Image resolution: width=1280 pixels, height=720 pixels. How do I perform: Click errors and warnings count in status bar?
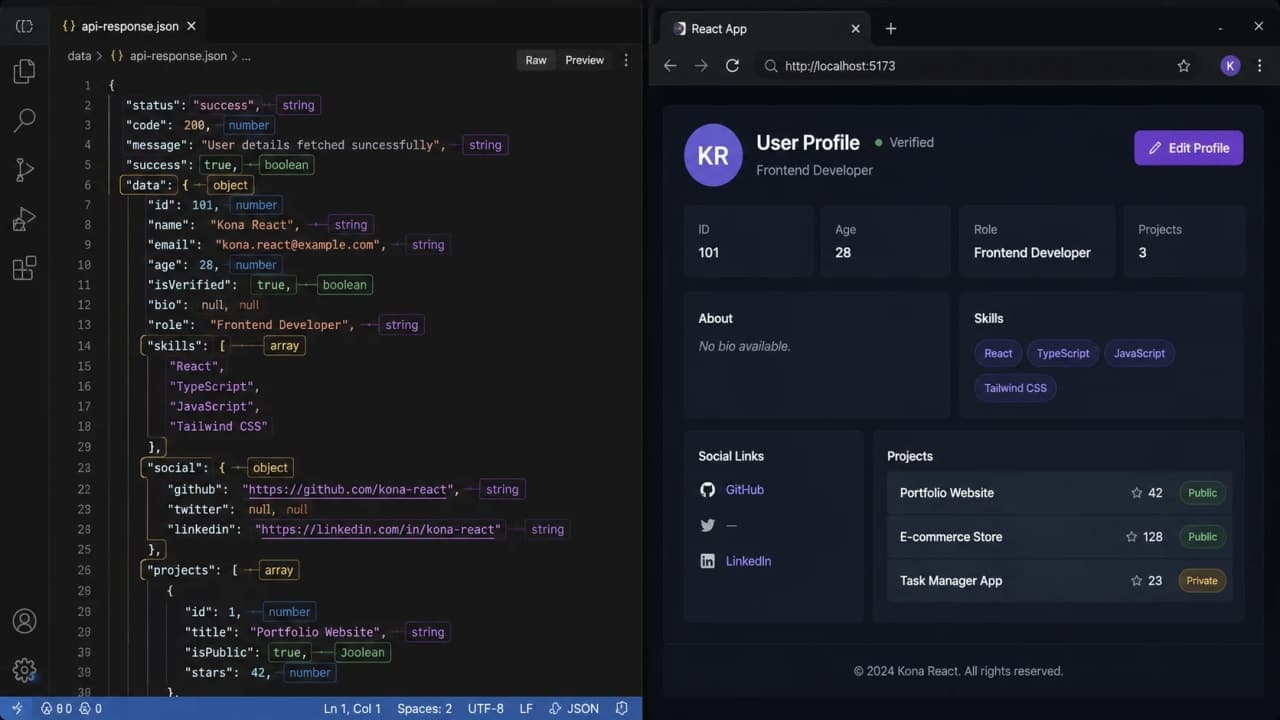(72, 708)
